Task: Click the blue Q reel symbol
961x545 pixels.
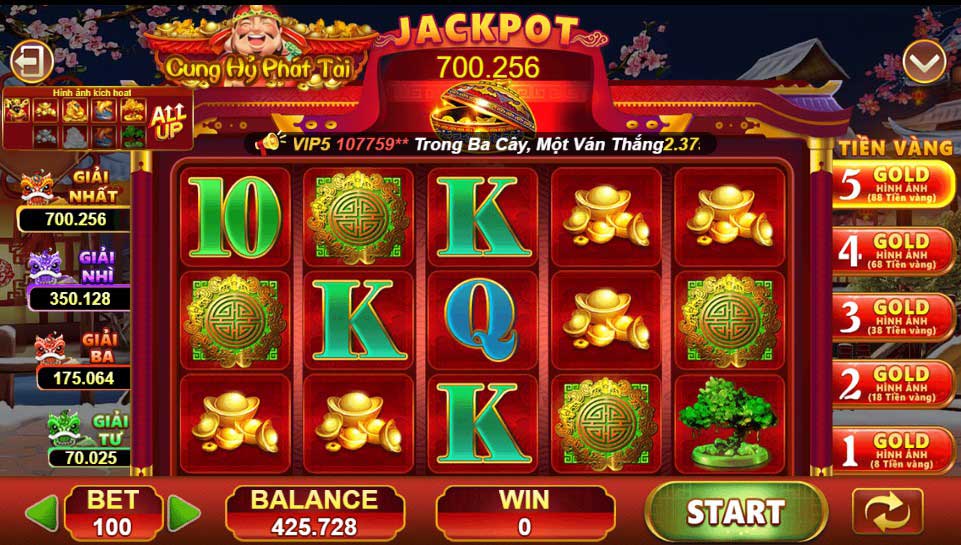Action: point(482,320)
